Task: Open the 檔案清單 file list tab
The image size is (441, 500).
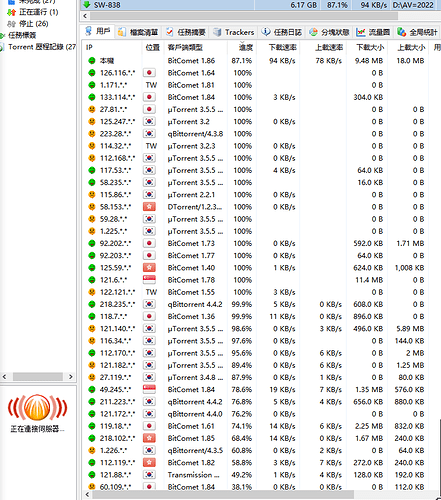Action: 138,32
